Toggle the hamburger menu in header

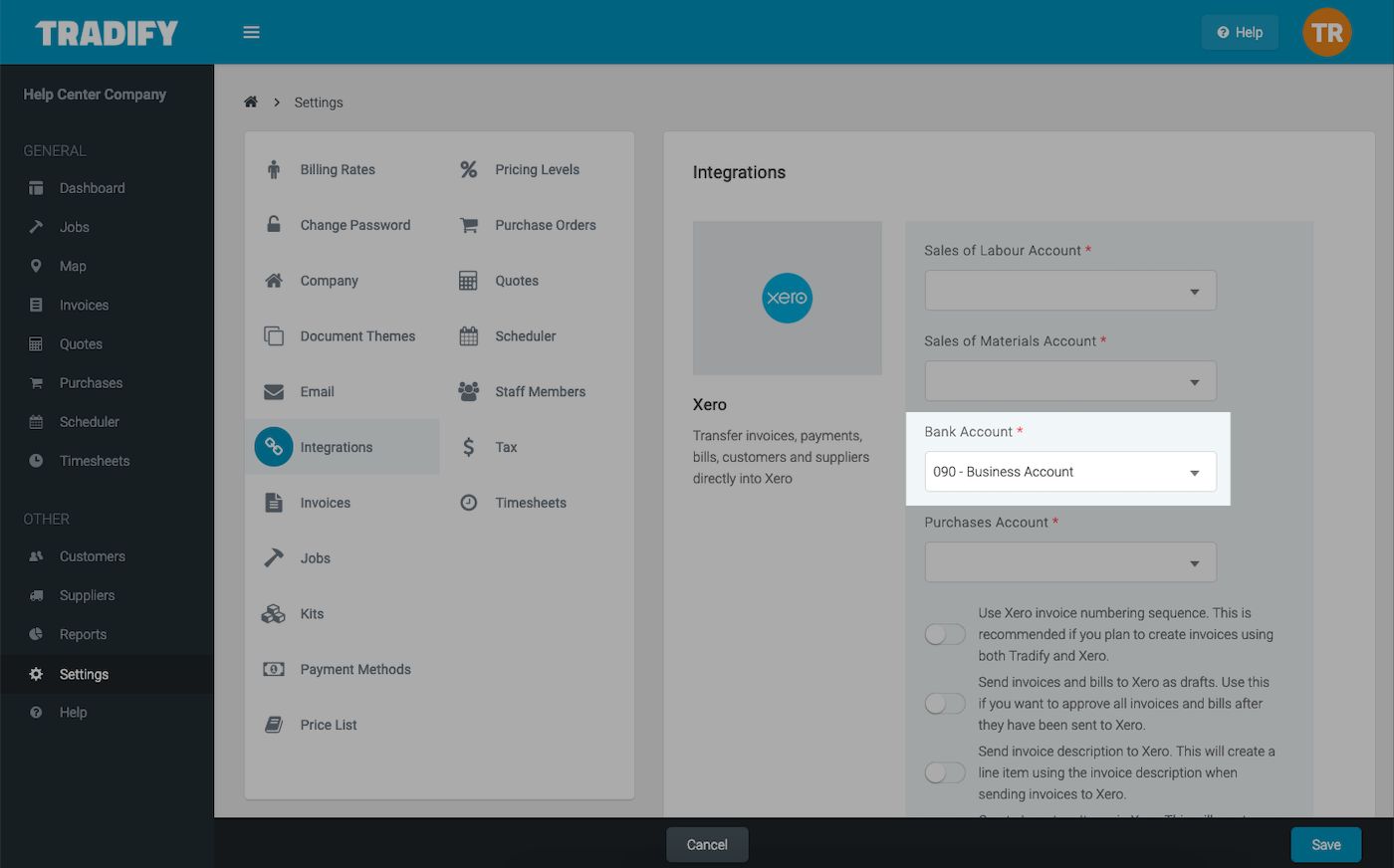point(251,33)
